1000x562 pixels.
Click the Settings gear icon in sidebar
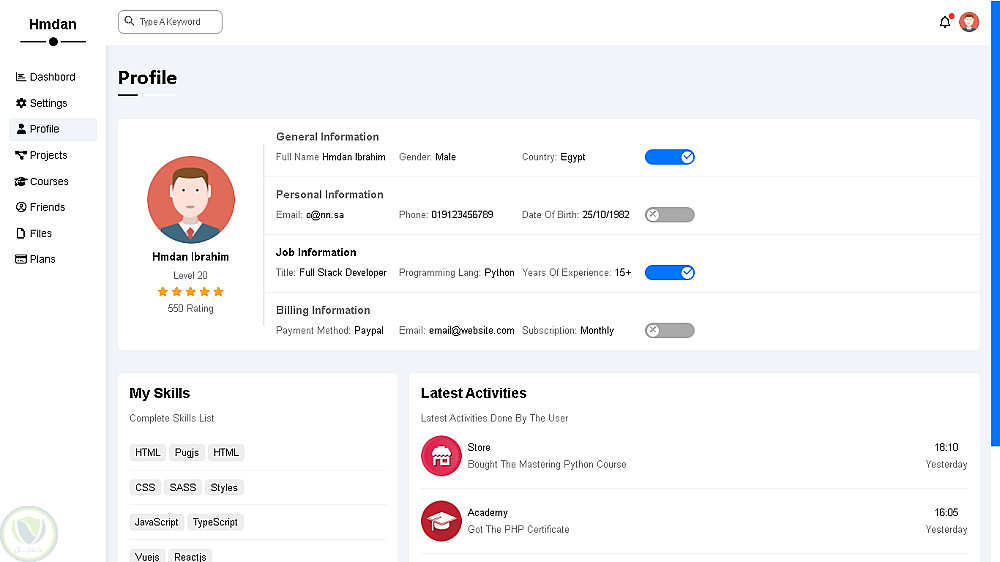point(21,103)
